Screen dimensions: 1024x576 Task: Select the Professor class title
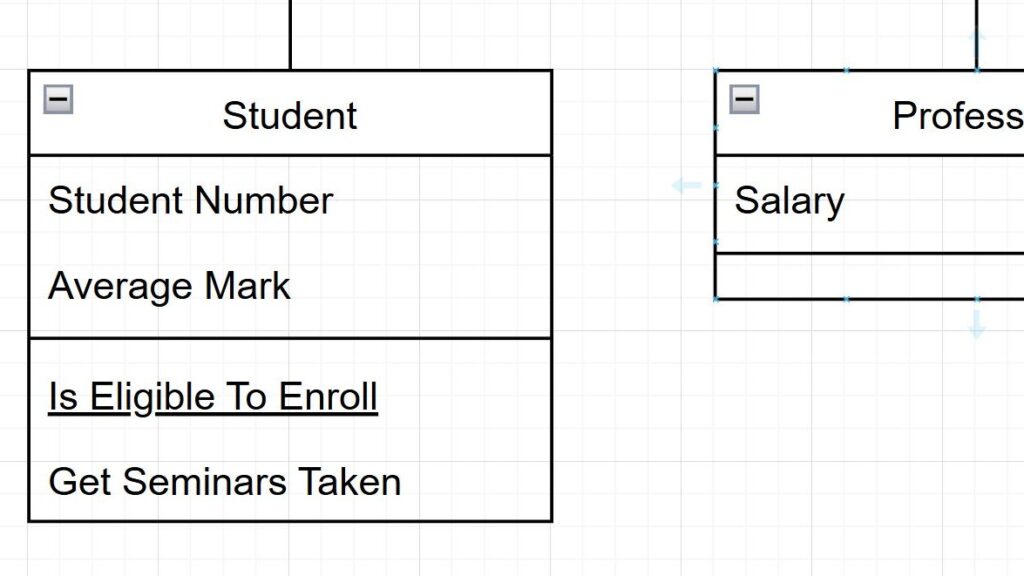[x=956, y=115]
